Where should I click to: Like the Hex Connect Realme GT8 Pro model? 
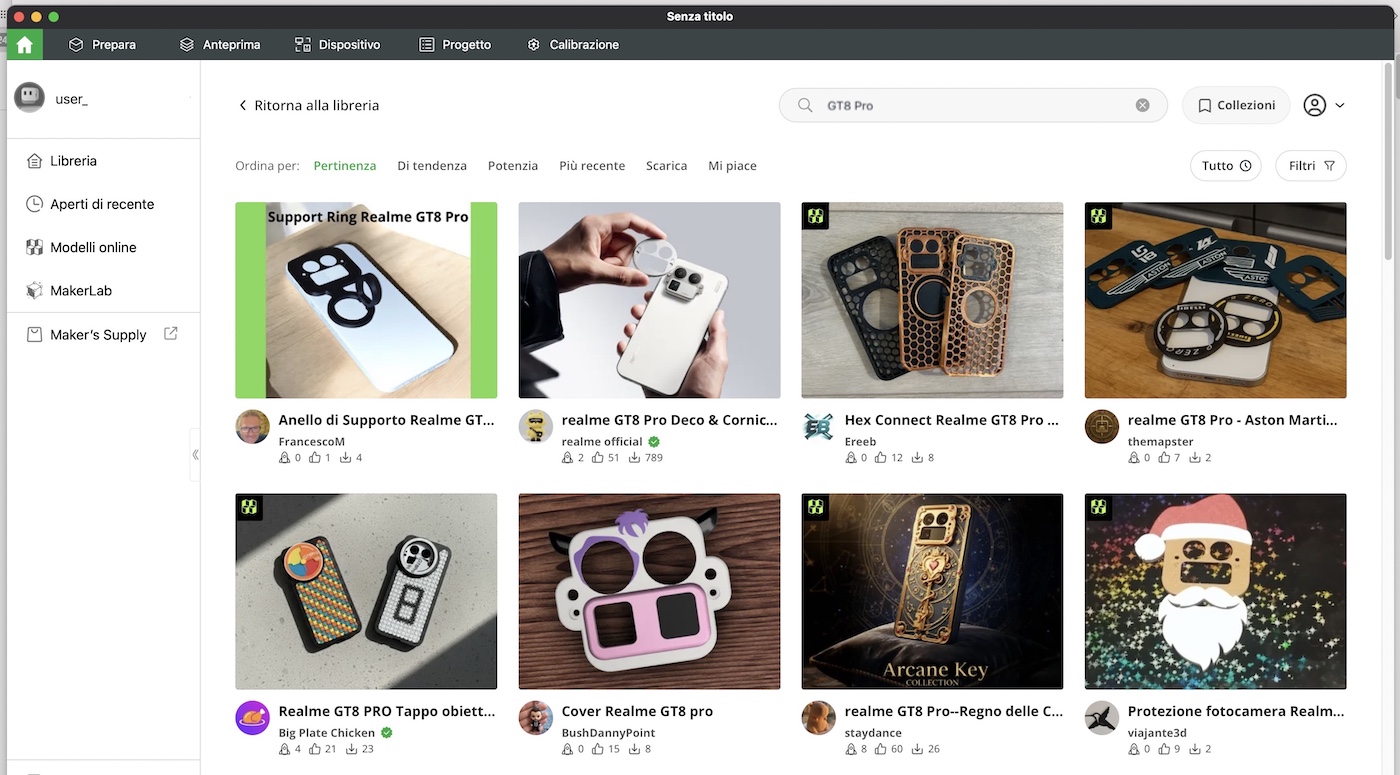point(881,458)
